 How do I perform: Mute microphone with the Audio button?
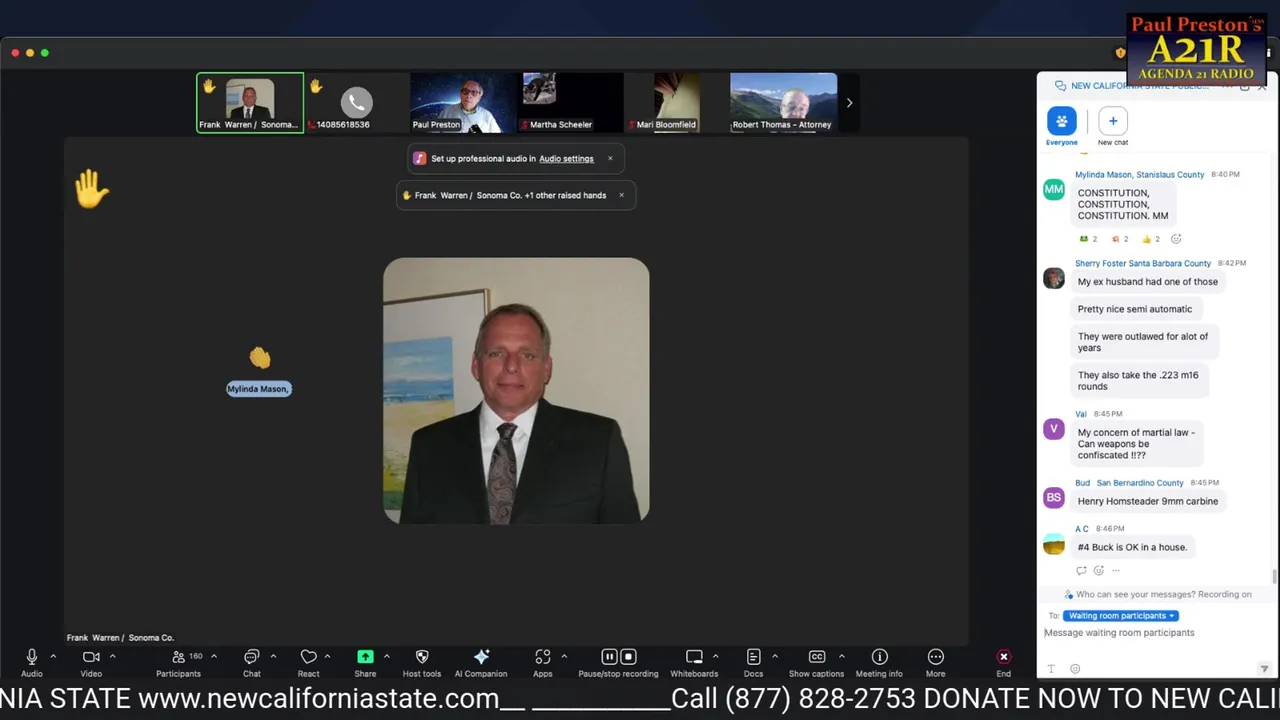(x=32, y=662)
